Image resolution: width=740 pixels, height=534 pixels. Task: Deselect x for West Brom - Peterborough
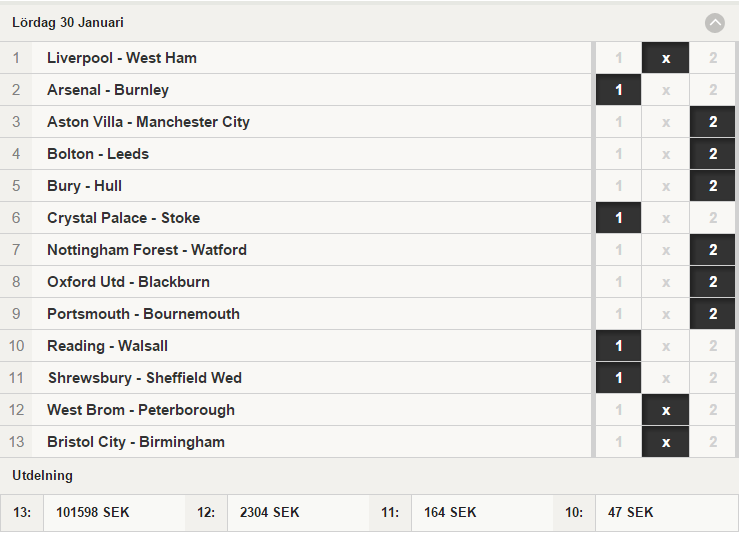coord(665,410)
